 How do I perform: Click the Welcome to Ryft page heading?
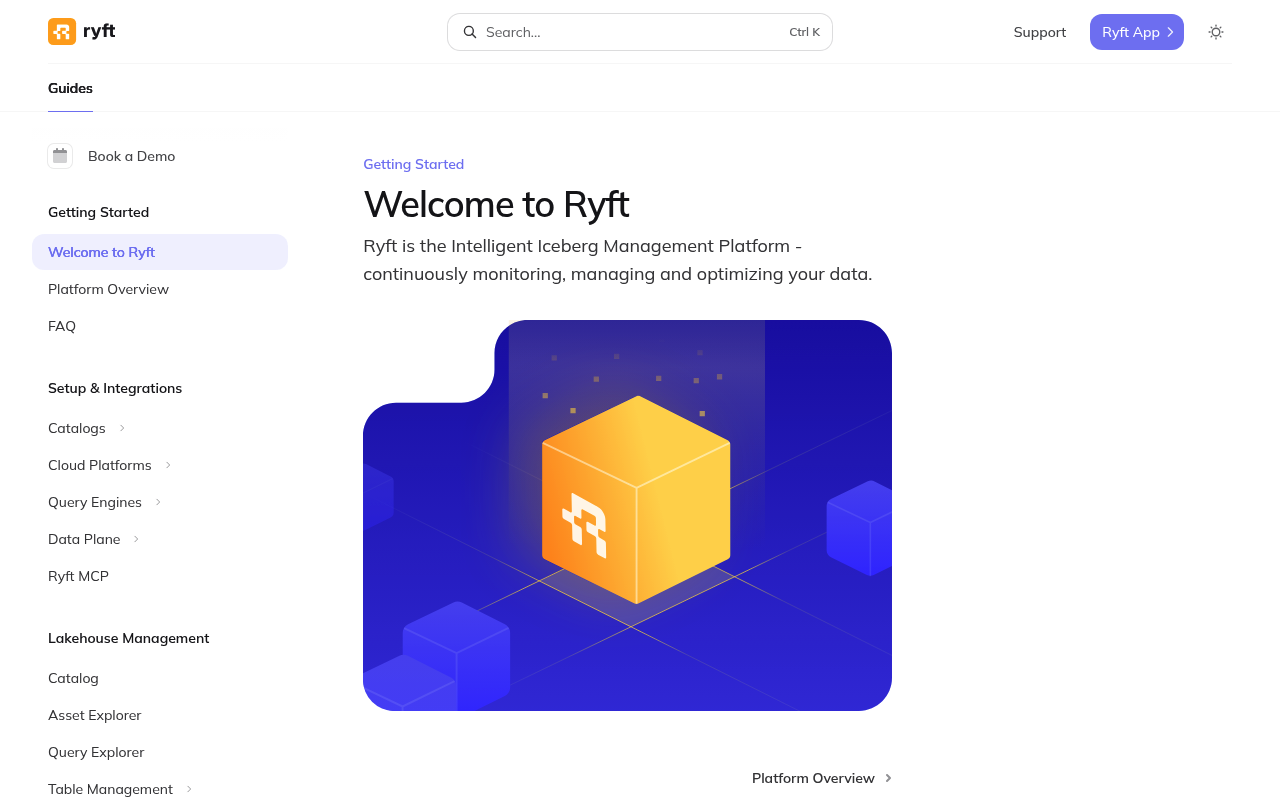pos(496,204)
